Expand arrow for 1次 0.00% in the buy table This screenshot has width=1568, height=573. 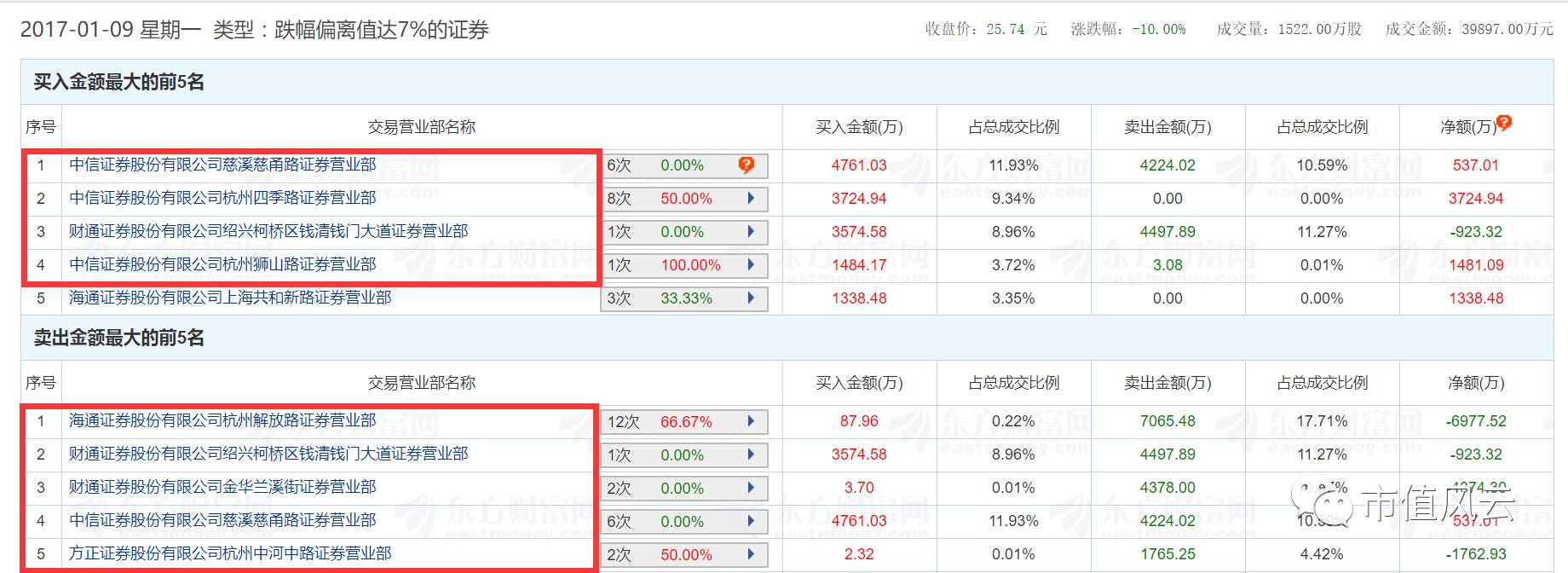(751, 232)
